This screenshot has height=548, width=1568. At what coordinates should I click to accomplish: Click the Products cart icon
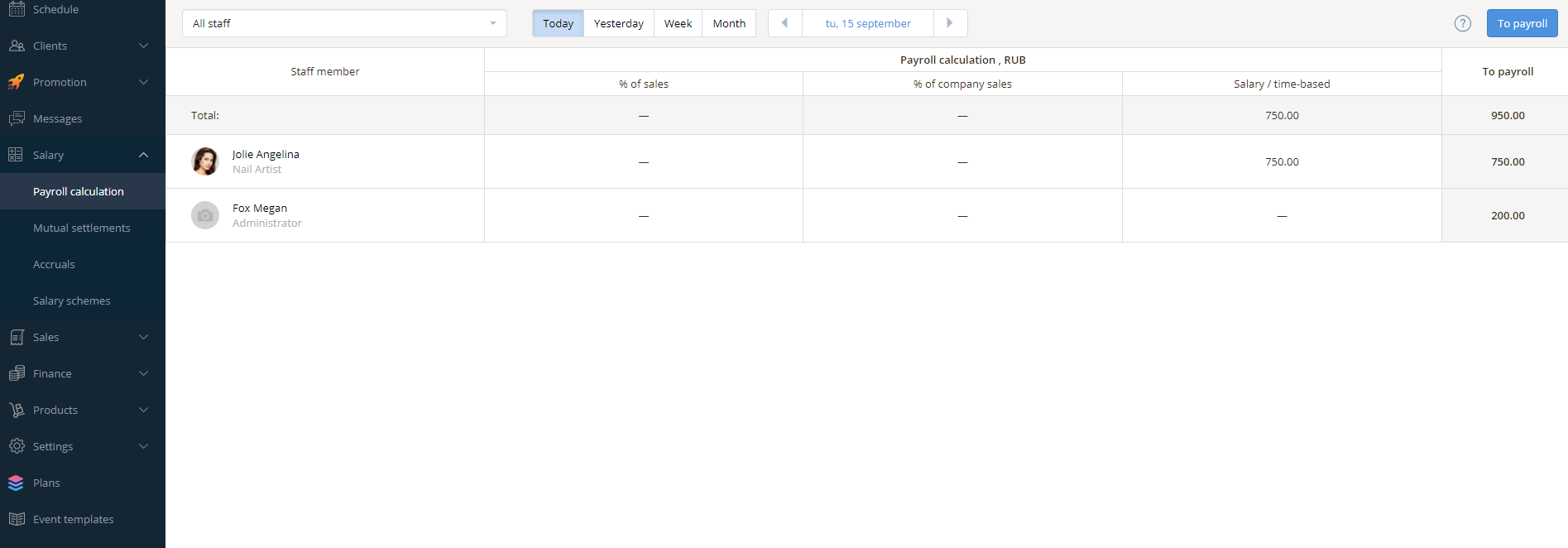pos(17,410)
